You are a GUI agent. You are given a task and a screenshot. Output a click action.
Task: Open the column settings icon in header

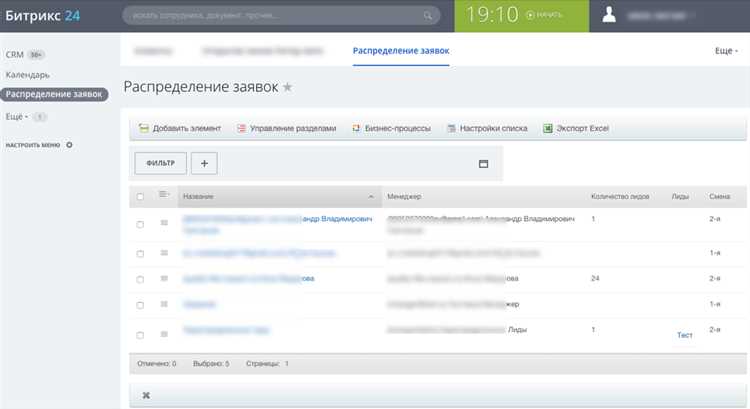[x=164, y=194]
